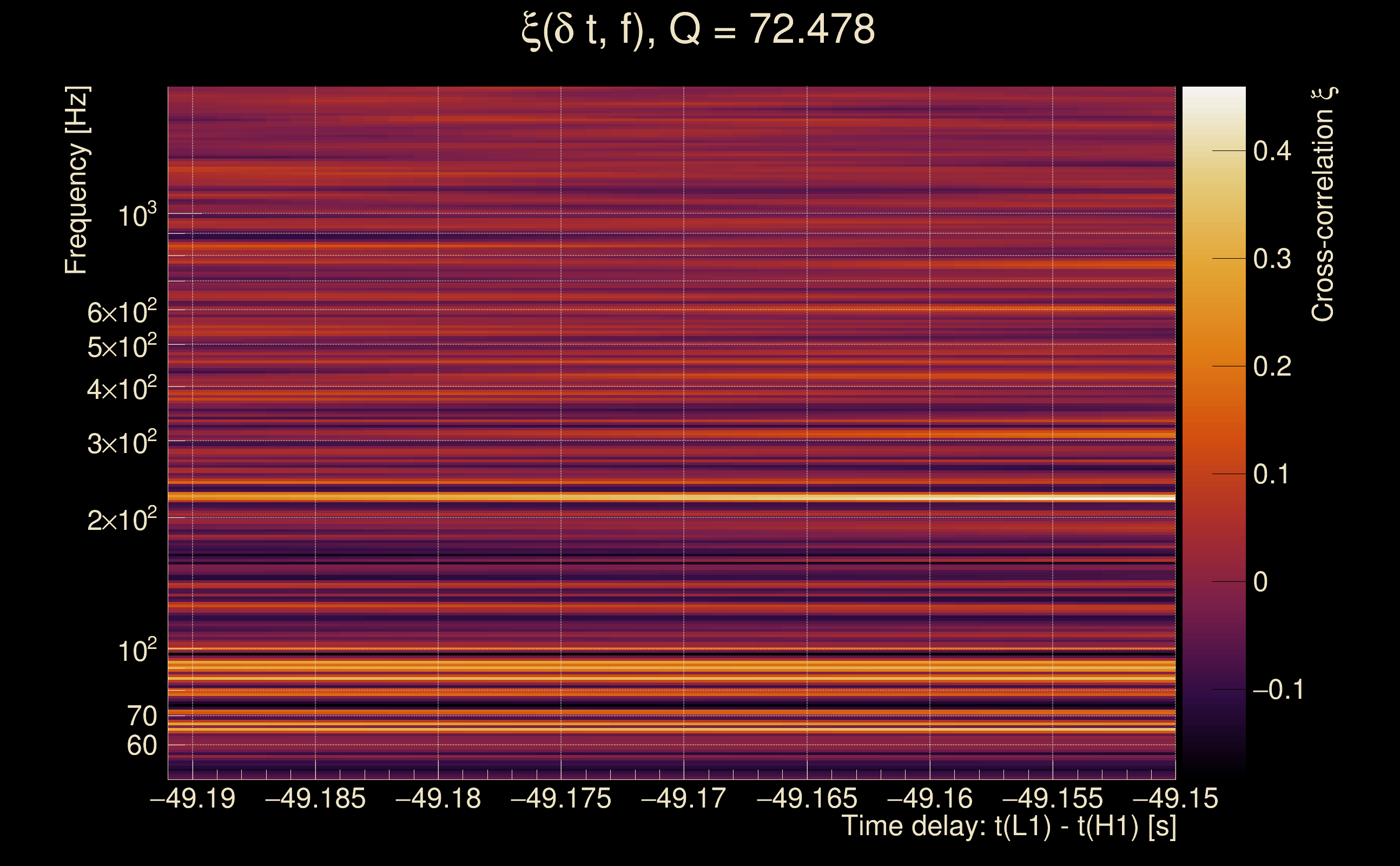The image size is (1400, 866).
Task: Click the 0.2 mark on colorbar
Action: pos(1272,366)
